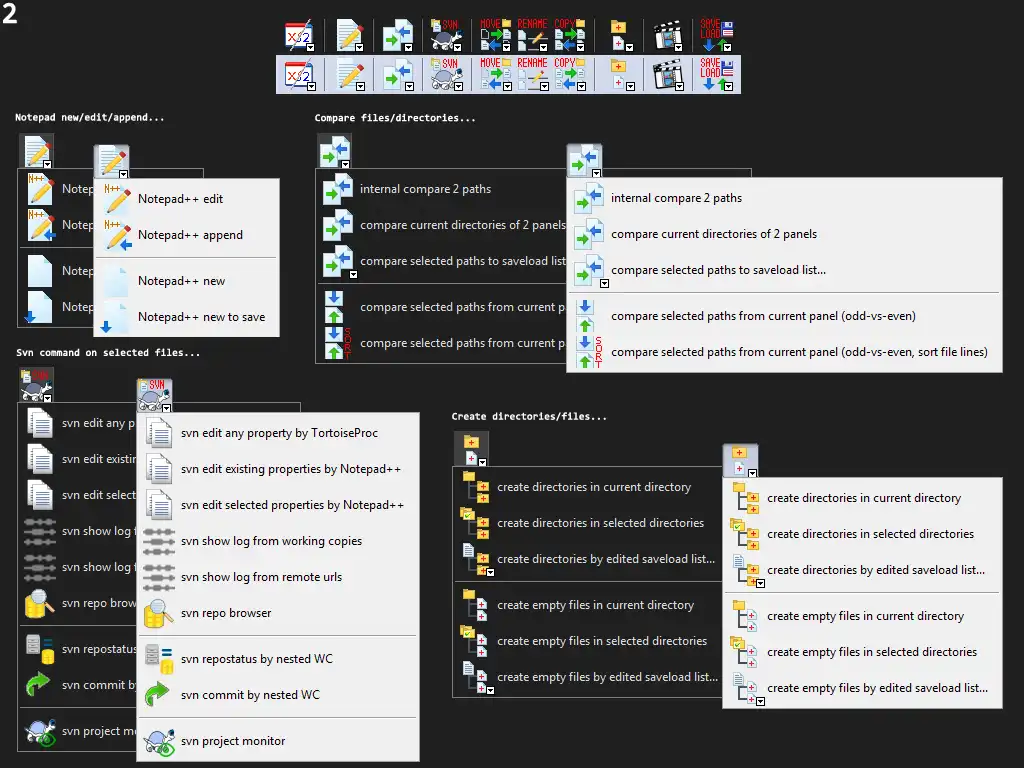Click the SAVE LOAD icon in the dark toolbar
The image size is (1024, 768).
tap(716, 35)
